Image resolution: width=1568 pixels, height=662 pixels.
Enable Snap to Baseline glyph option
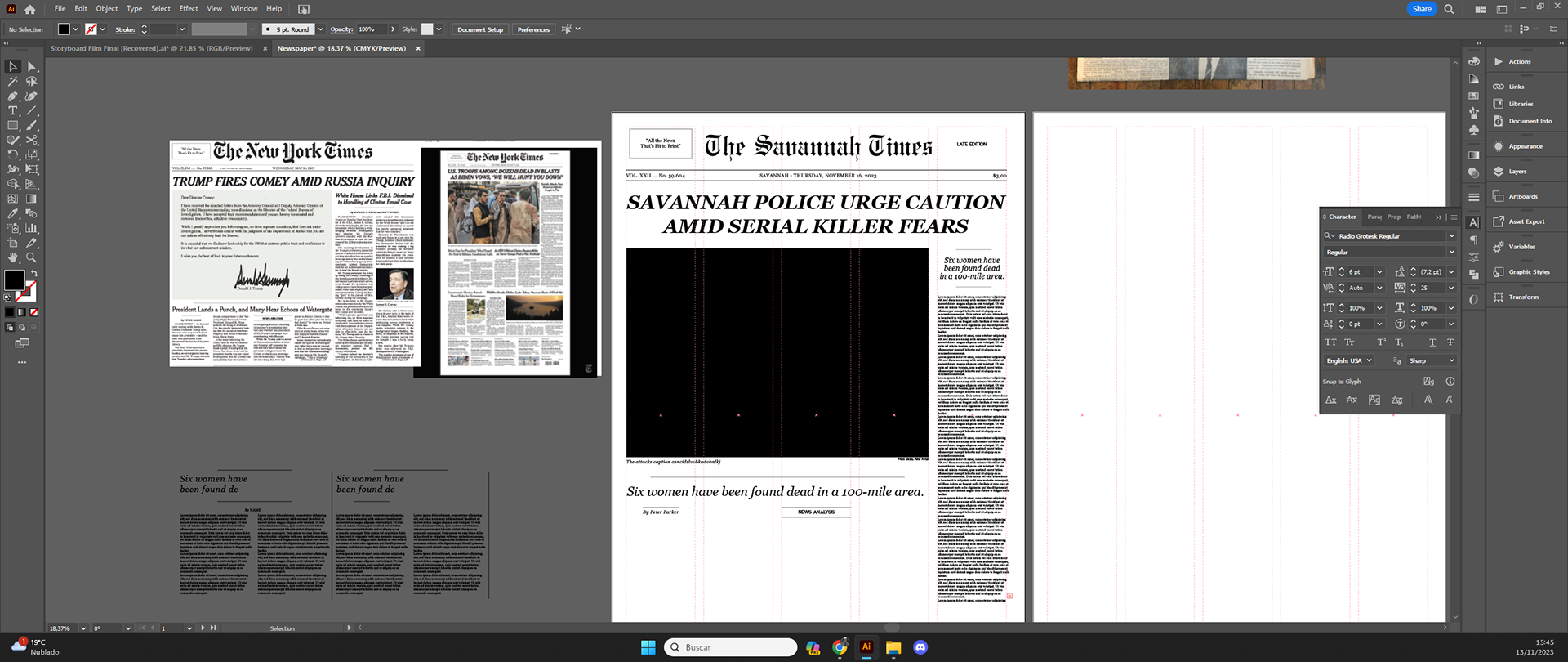click(x=1331, y=400)
